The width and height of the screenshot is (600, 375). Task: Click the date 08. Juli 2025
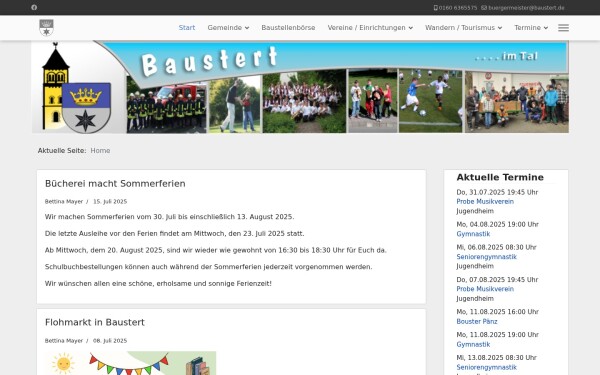(110, 341)
